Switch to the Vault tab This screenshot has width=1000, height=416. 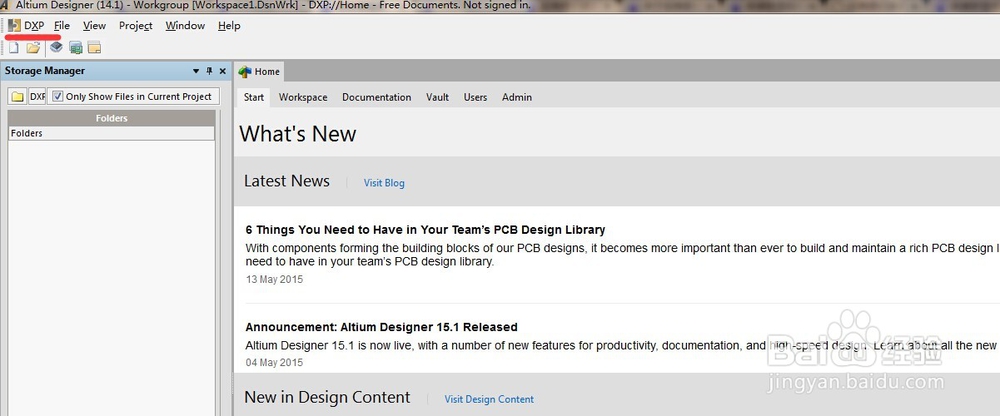[x=438, y=97]
